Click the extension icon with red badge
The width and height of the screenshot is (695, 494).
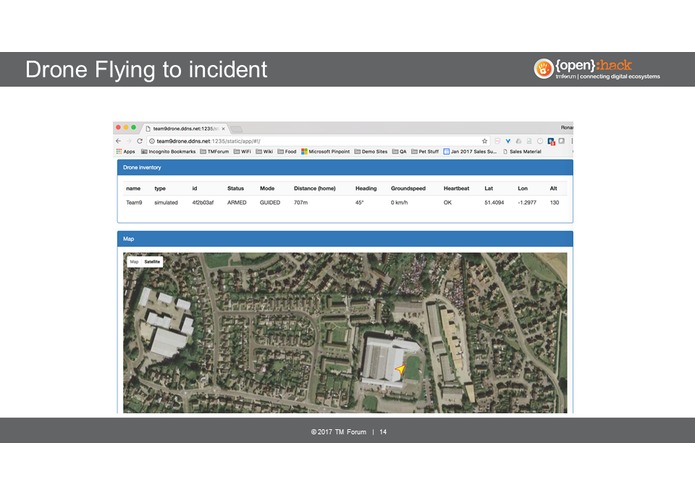551,141
